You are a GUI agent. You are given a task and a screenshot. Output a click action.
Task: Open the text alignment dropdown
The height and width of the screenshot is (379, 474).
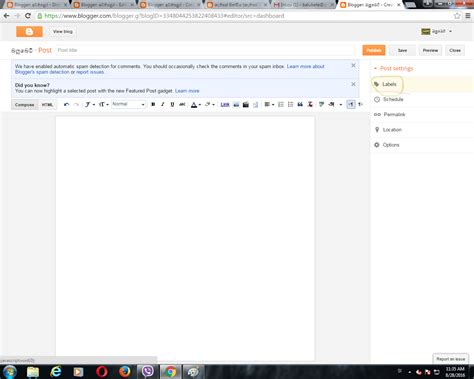coord(269,104)
